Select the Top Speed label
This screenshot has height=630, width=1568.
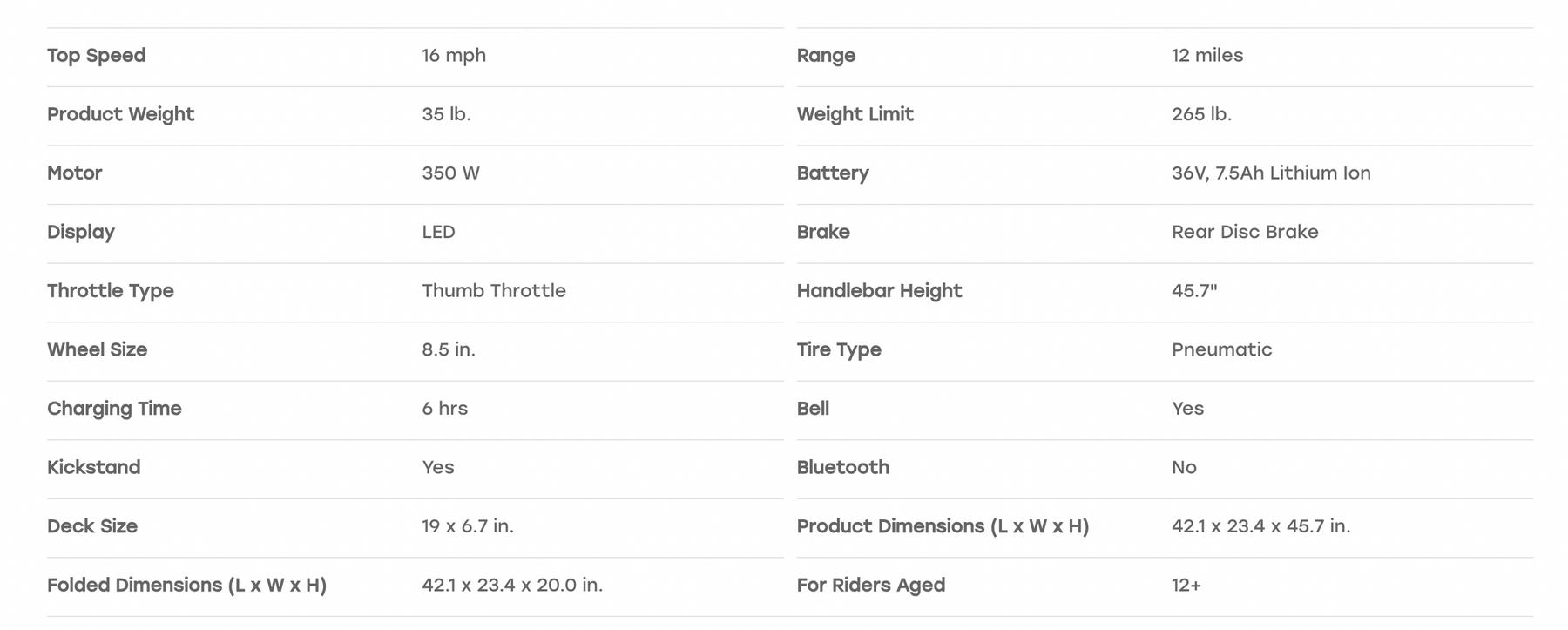97,56
